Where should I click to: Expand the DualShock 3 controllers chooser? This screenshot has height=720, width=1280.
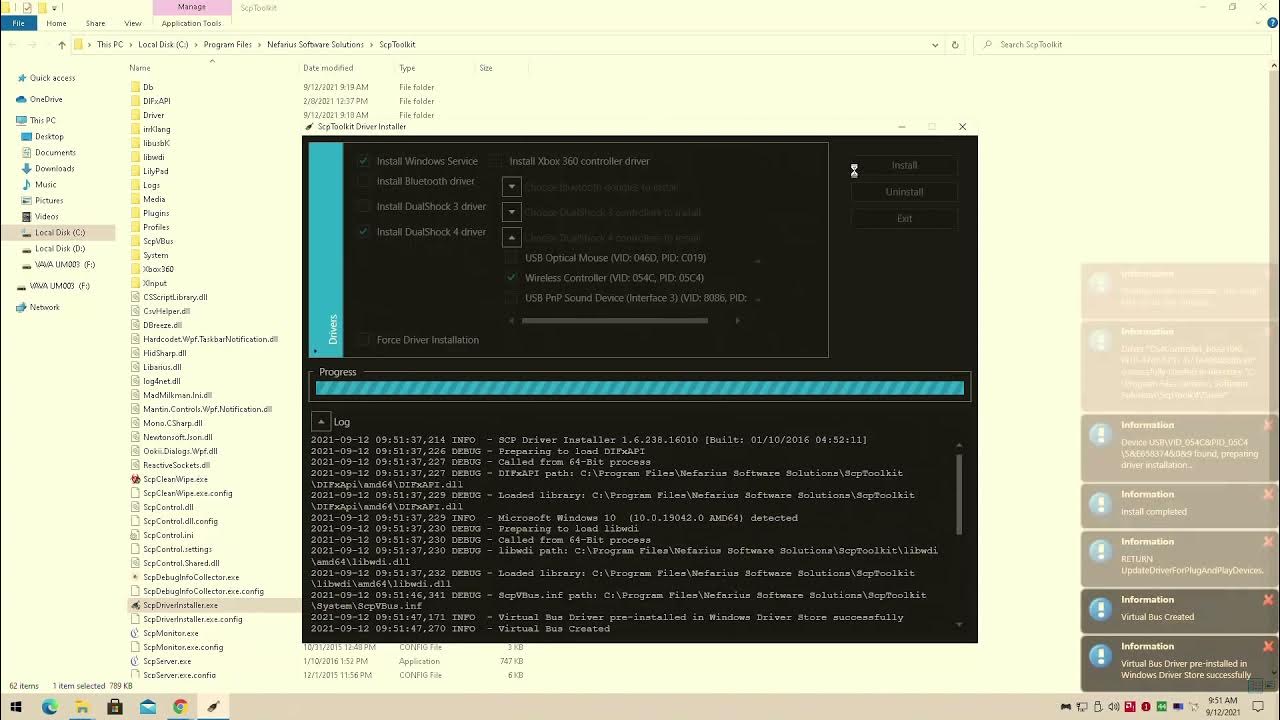click(x=511, y=212)
